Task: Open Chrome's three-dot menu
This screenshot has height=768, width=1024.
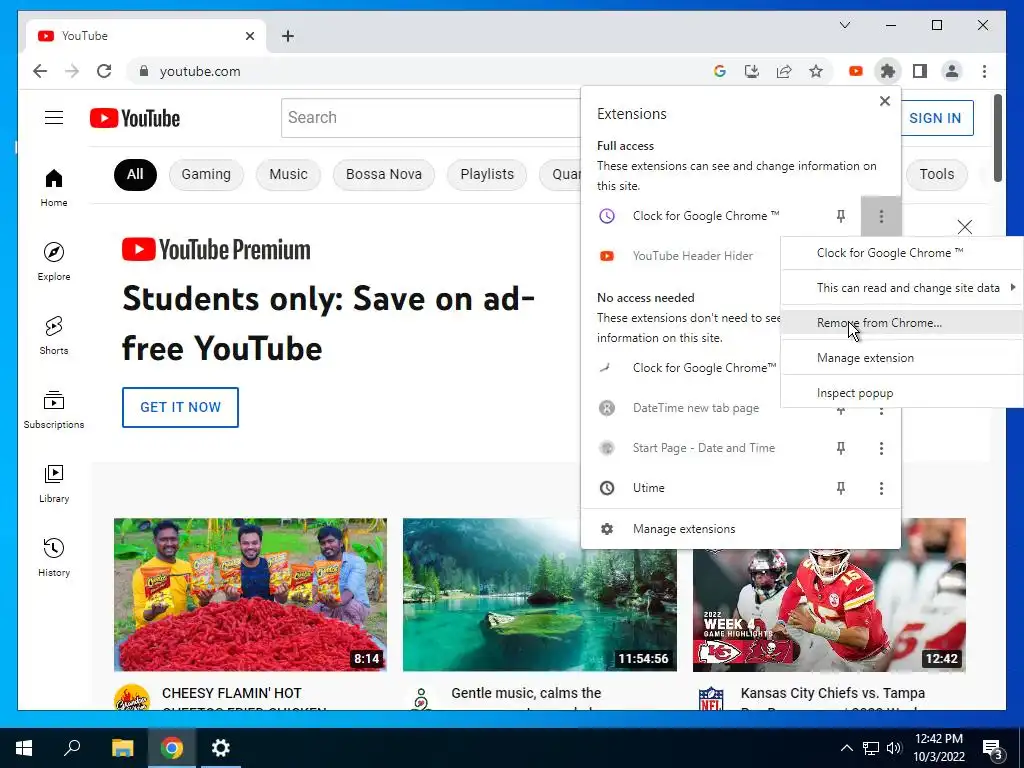Action: pos(984,71)
